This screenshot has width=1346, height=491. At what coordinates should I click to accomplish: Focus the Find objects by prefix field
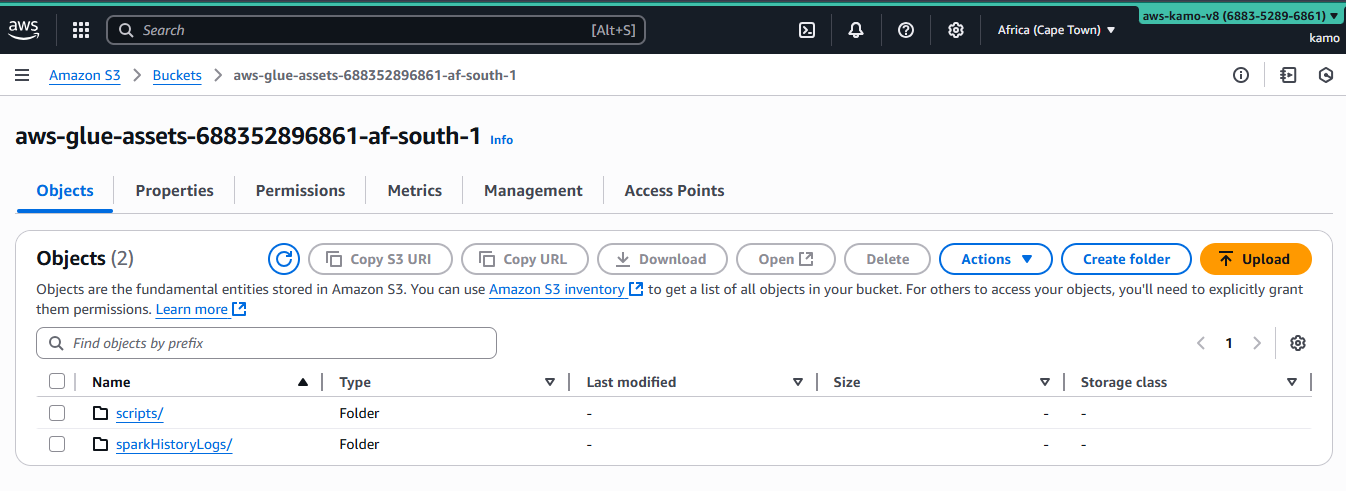[x=266, y=343]
